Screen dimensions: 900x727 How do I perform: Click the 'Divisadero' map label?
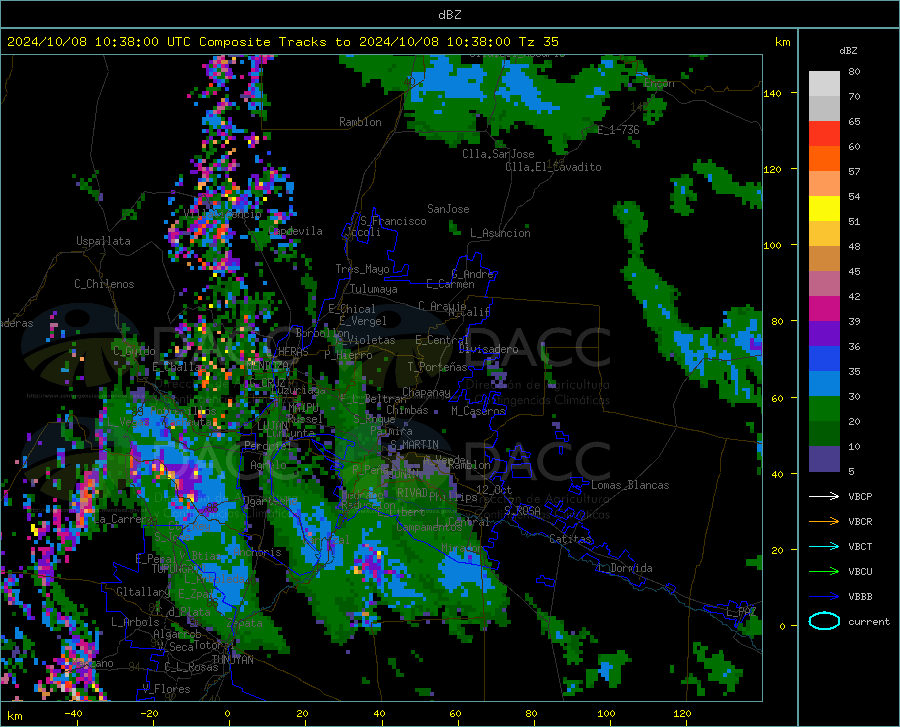(x=488, y=349)
